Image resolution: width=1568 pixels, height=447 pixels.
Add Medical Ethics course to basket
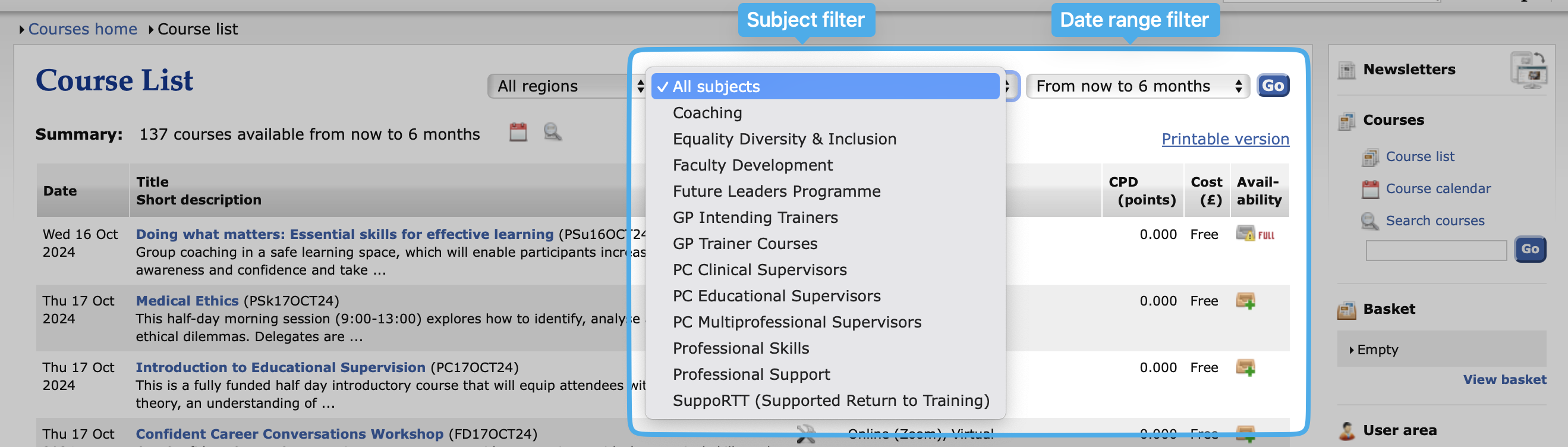pyautogui.click(x=1245, y=301)
